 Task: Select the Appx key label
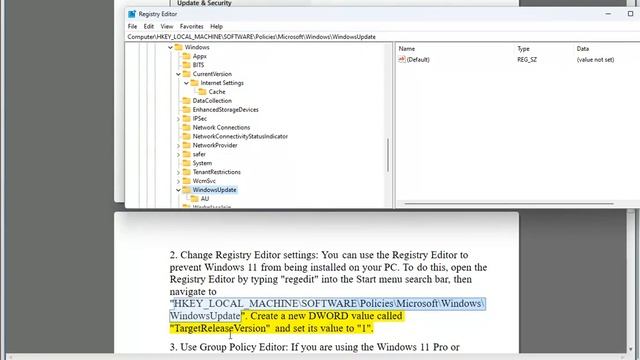pyautogui.click(x=200, y=56)
